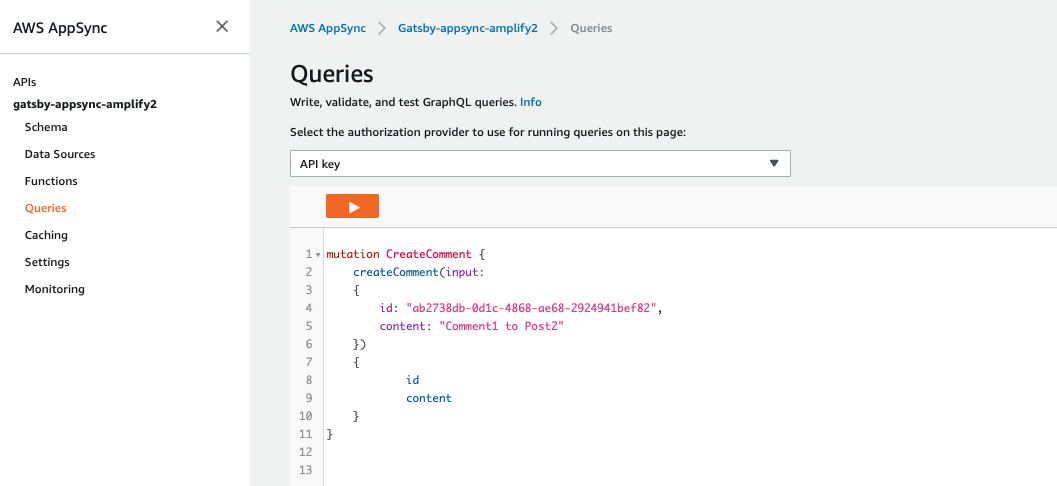Navigate to Monitoring in the sidebar
Image resolution: width=1057 pixels, height=486 pixels.
(x=55, y=289)
